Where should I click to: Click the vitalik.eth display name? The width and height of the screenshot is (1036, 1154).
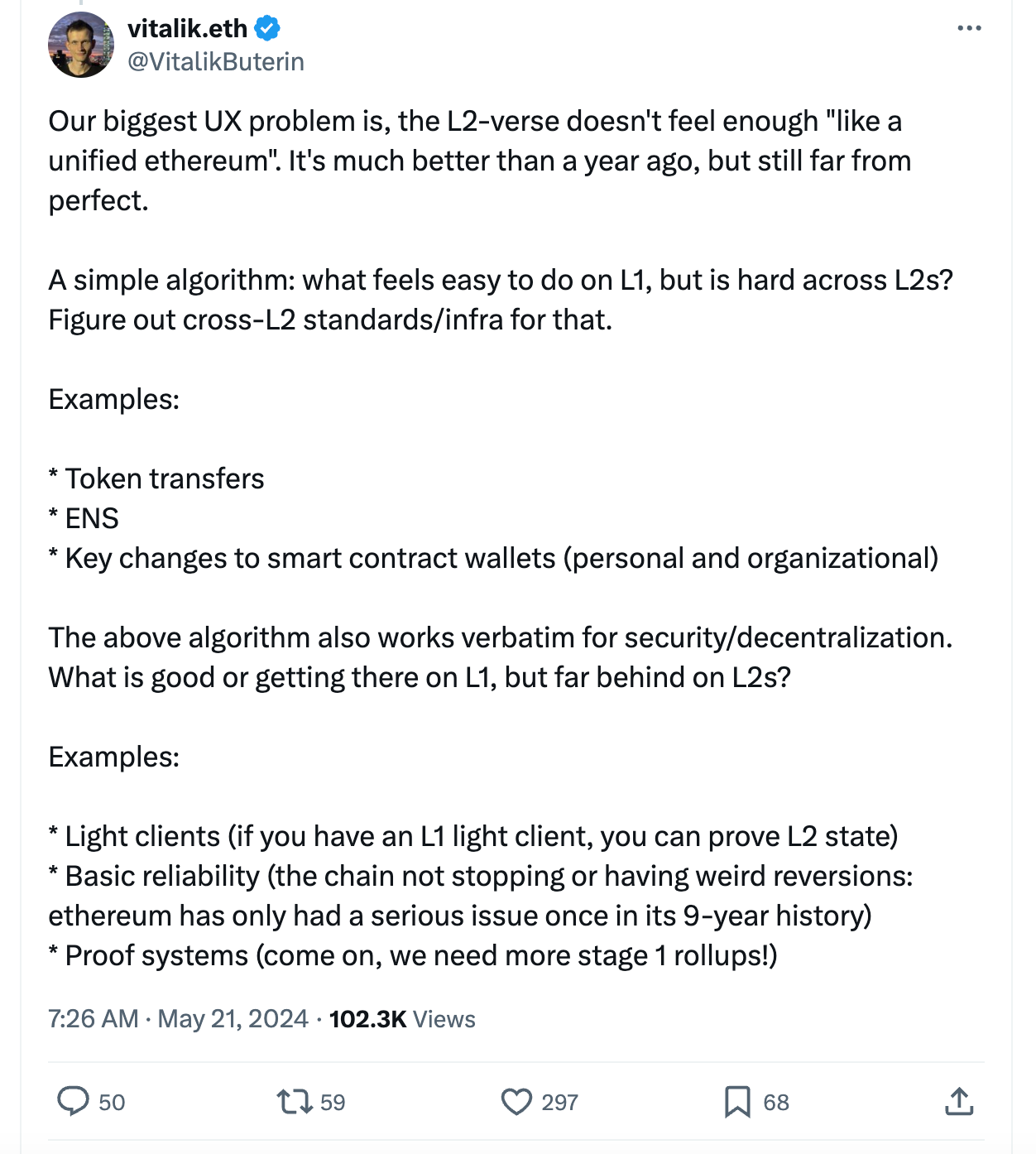pyautogui.click(x=187, y=28)
